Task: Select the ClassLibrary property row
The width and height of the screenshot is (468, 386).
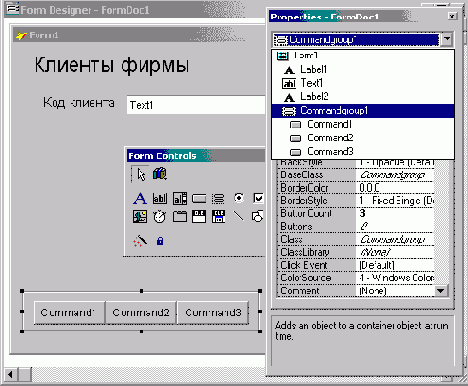Action: [x=356, y=252]
